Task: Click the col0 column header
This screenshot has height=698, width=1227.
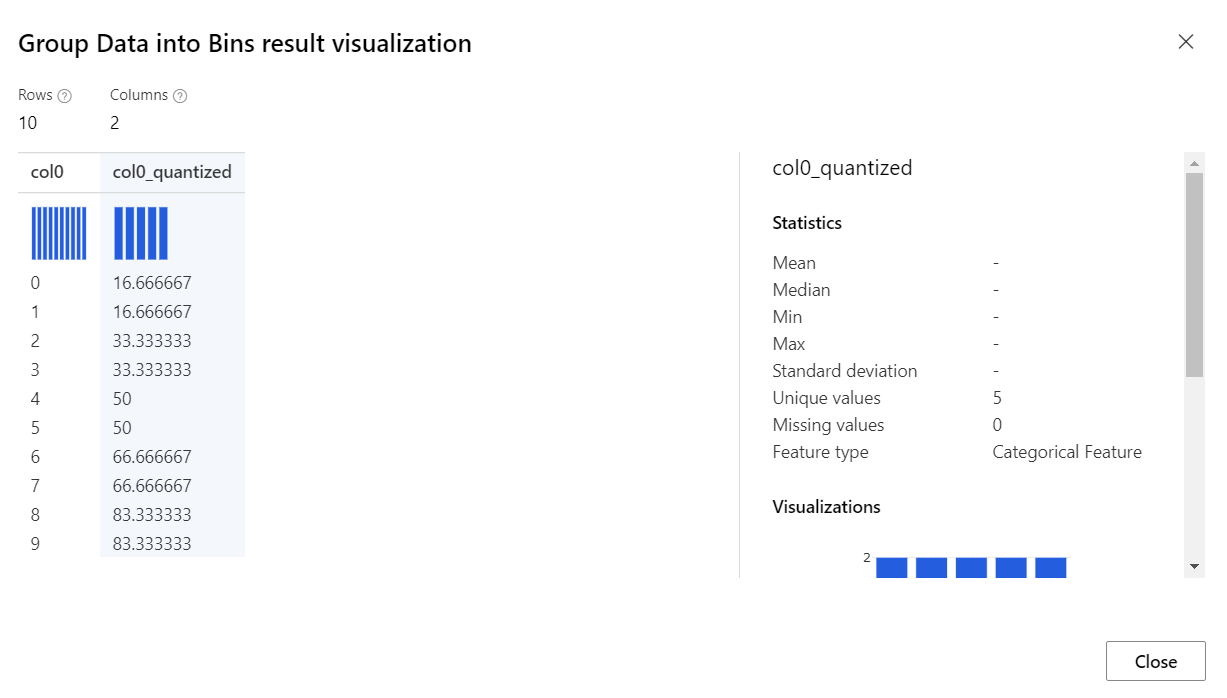Action: [x=47, y=171]
